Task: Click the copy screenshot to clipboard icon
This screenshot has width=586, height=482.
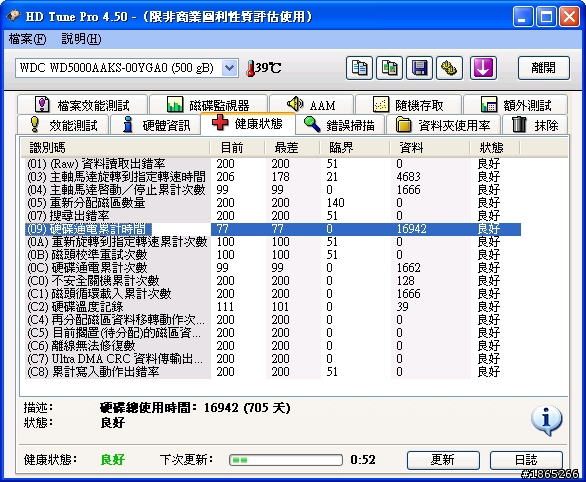Action: (x=389, y=68)
